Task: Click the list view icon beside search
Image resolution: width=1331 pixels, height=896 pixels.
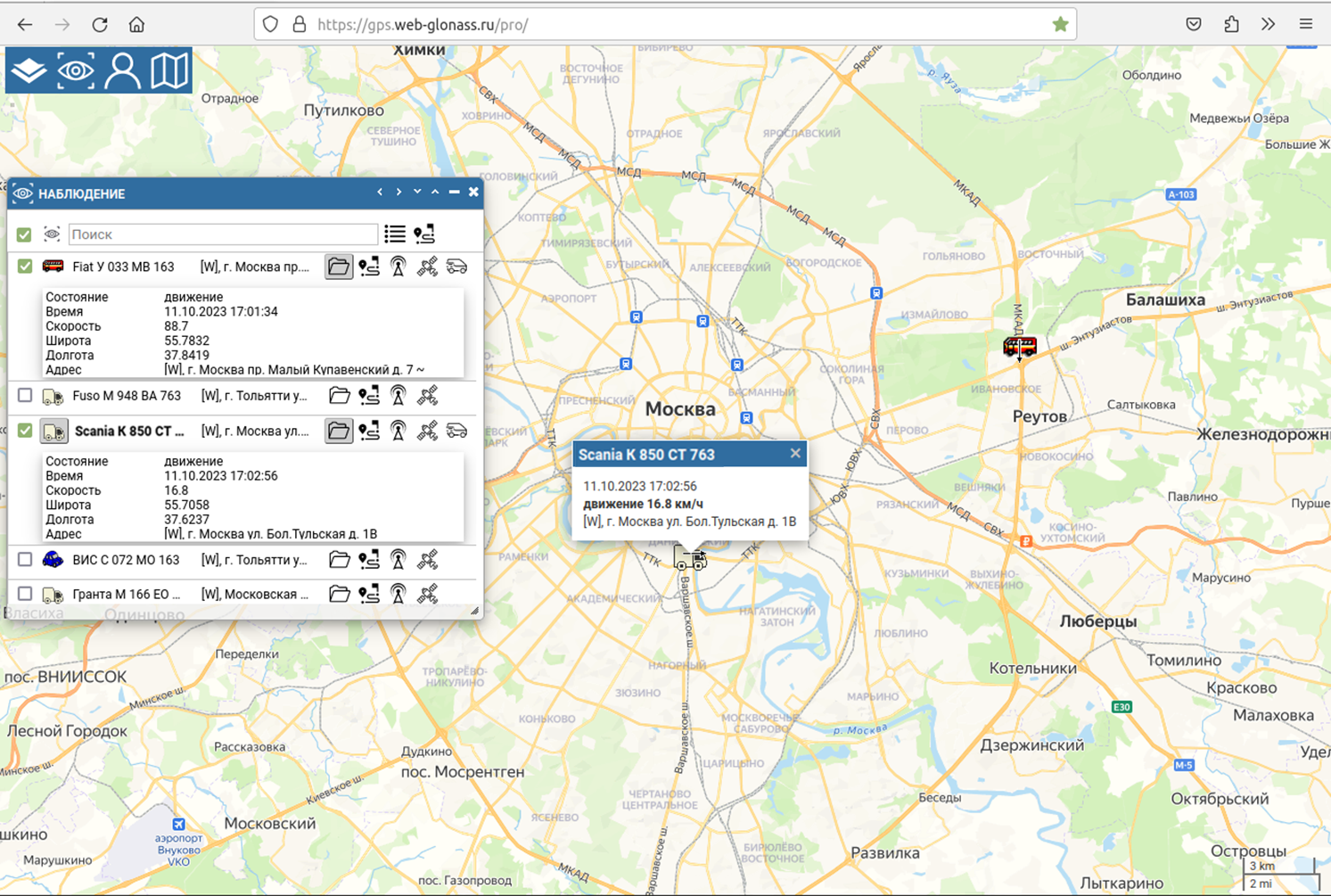Action: click(x=395, y=234)
